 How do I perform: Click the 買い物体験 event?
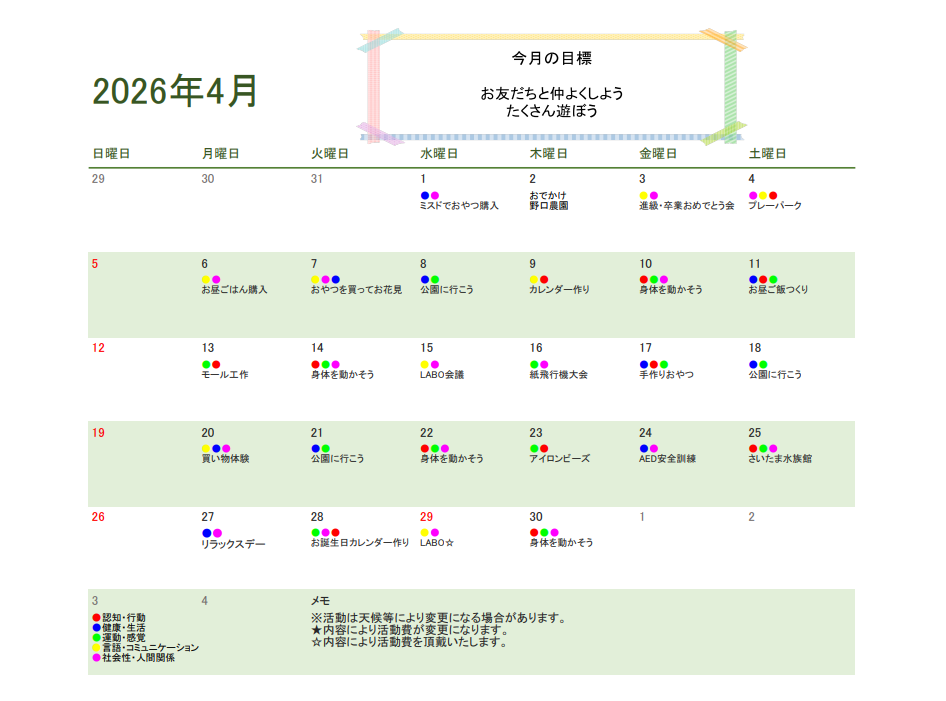tap(225, 458)
